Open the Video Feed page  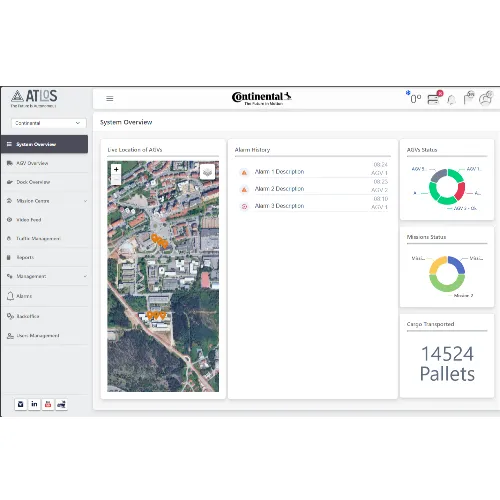[x=29, y=220]
